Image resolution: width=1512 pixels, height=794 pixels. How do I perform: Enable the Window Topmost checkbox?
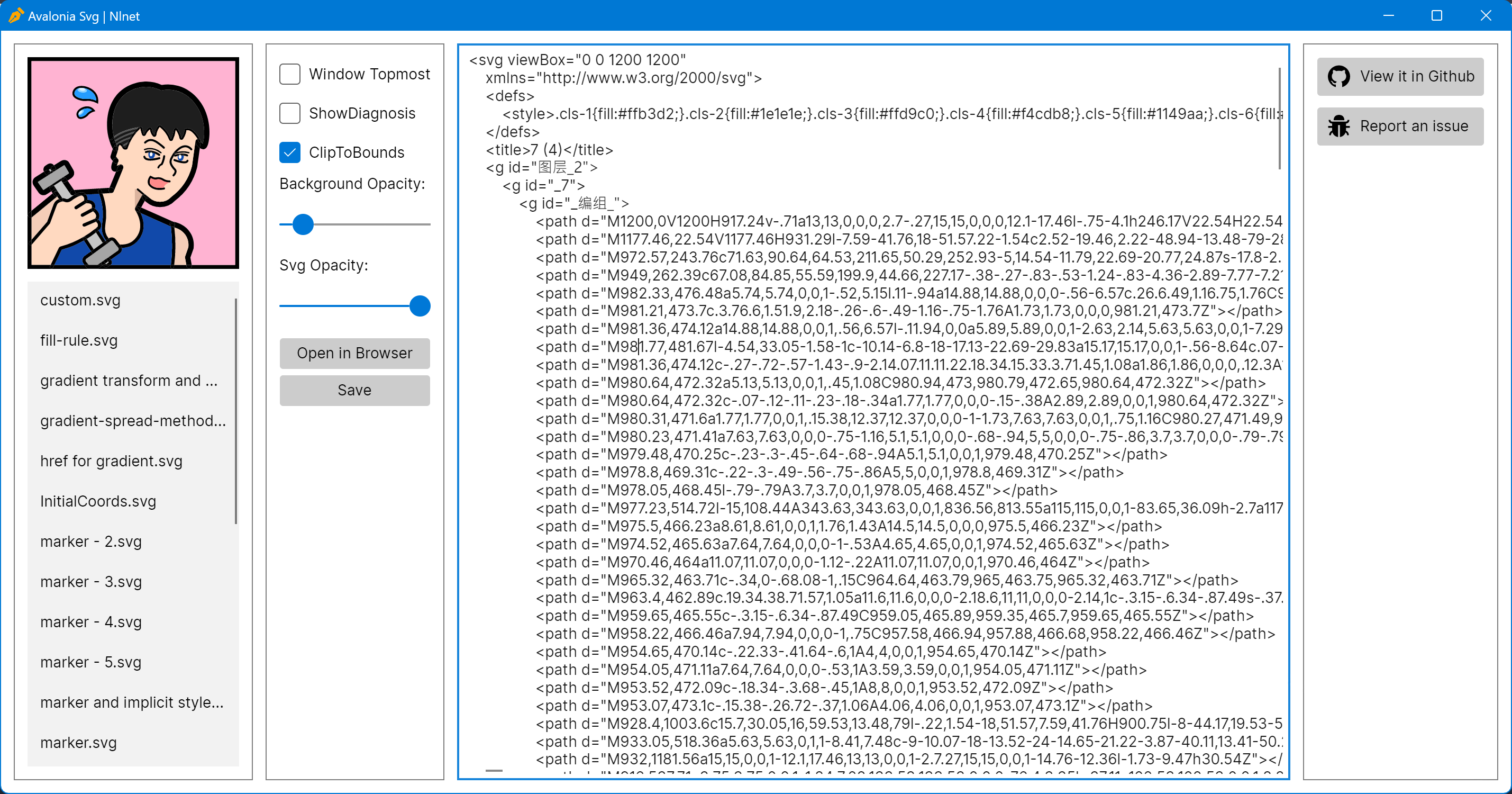290,74
